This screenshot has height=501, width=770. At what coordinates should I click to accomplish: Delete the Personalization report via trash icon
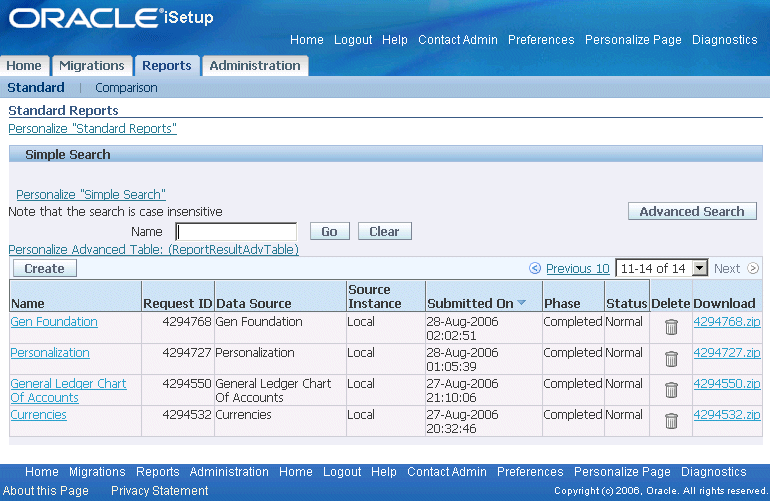click(671, 359)
